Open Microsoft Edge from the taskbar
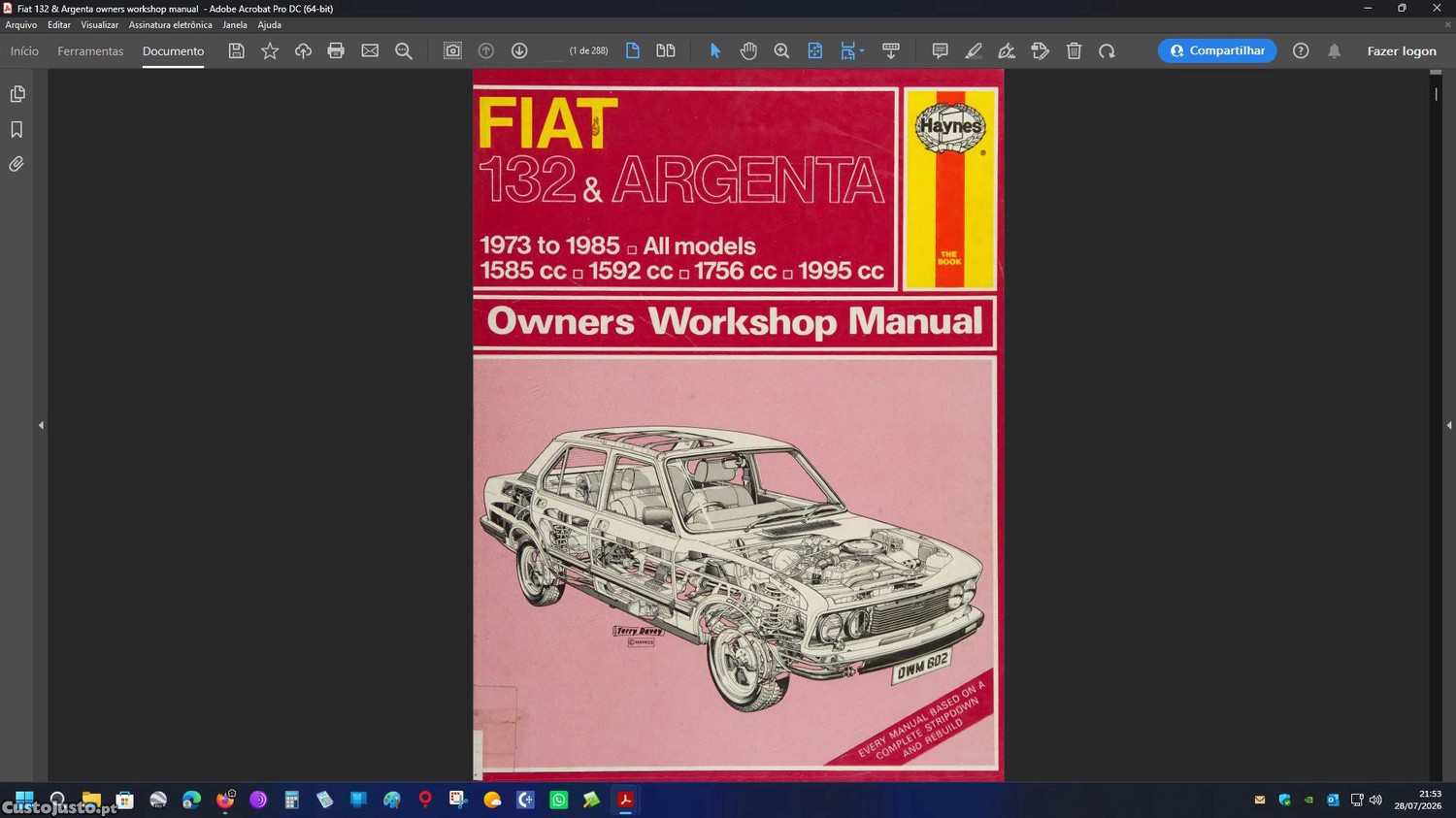This screenshot has height=818, width=1456. (191, 800)
